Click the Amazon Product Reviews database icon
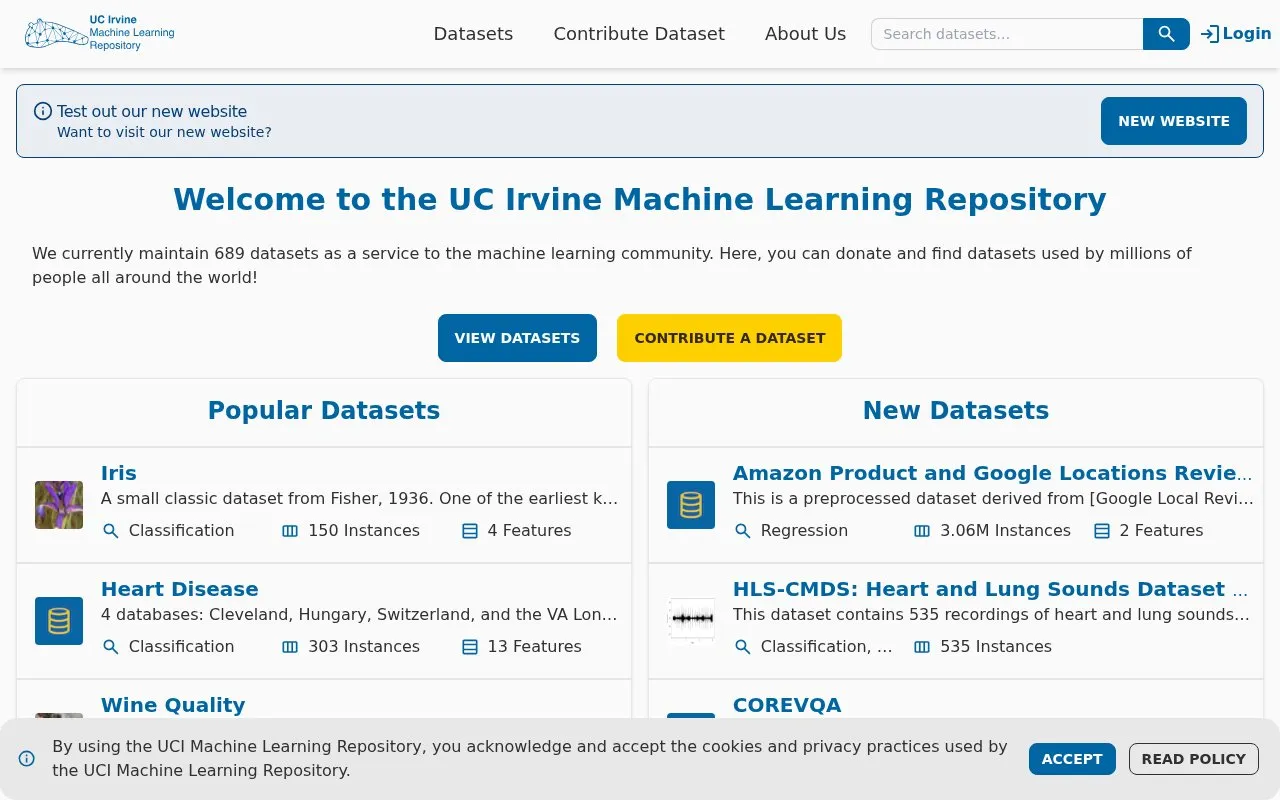Screen dimensions: 1280x800 [x=691, y=505]
